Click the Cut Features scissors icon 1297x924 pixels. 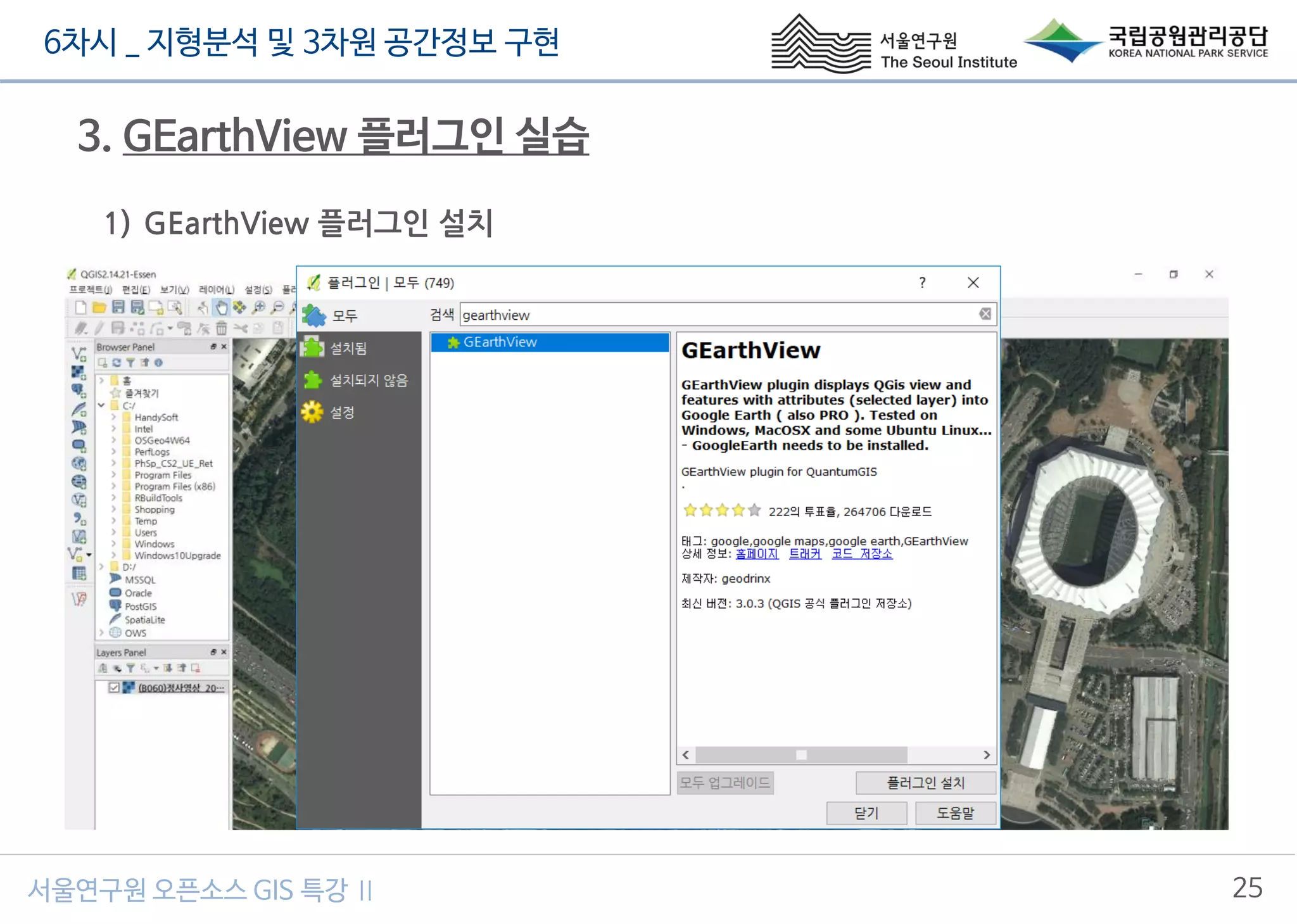pyautogui.click(x=240, y=328)
